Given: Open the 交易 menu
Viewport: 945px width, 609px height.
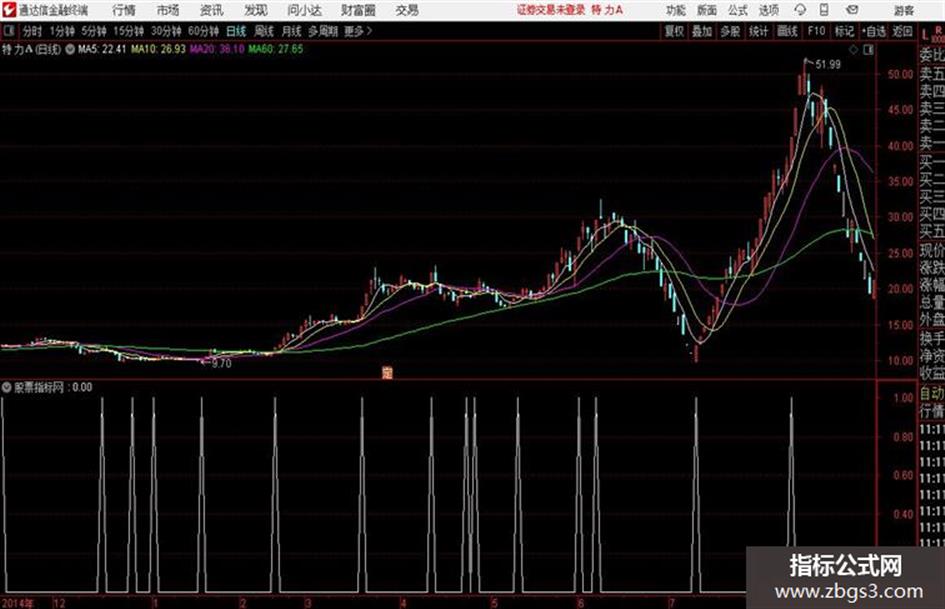Looking at the screenshot, I should click(407, 10).
